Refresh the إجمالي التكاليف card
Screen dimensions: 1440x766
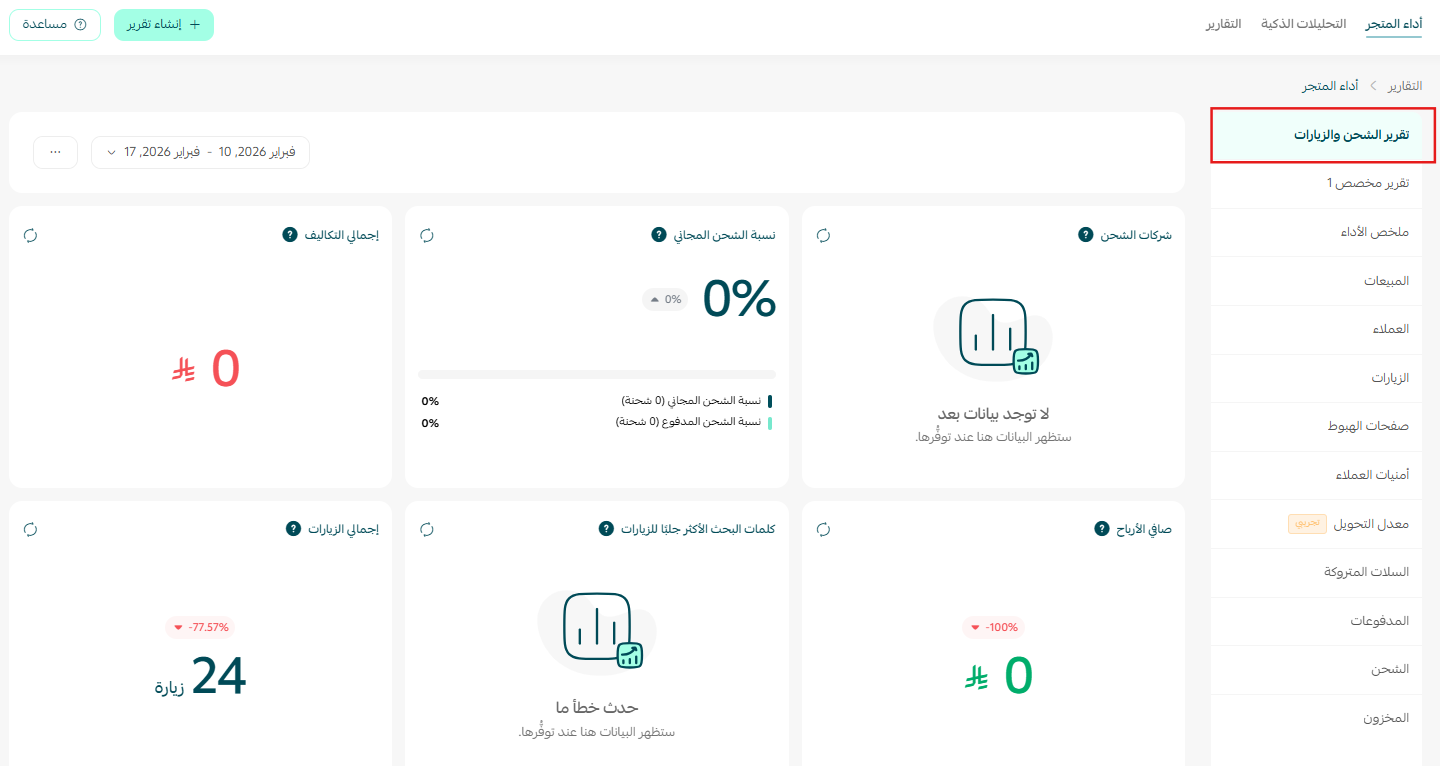(30, 236)
